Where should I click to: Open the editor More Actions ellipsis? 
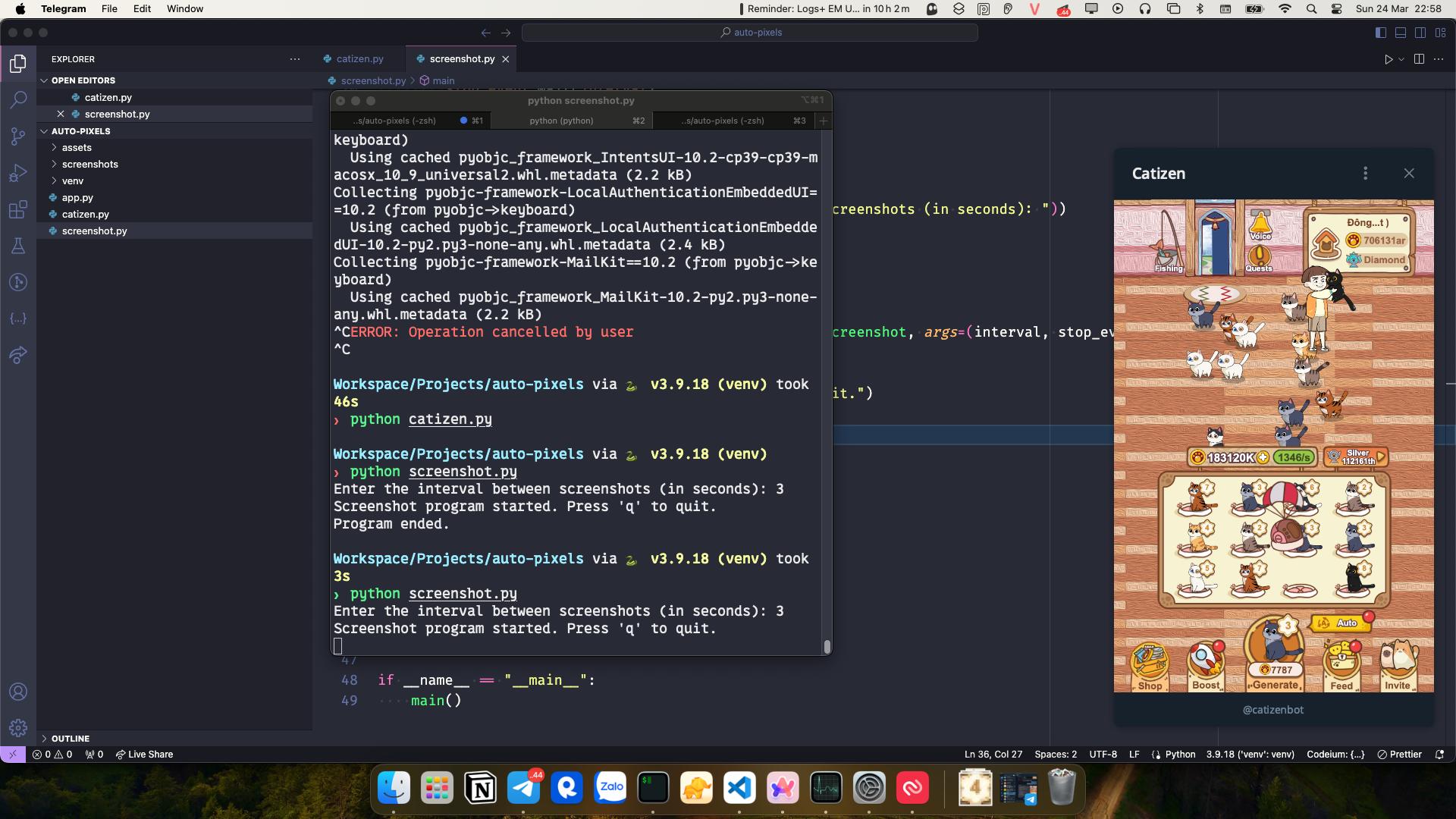[x=1439, y=59]
